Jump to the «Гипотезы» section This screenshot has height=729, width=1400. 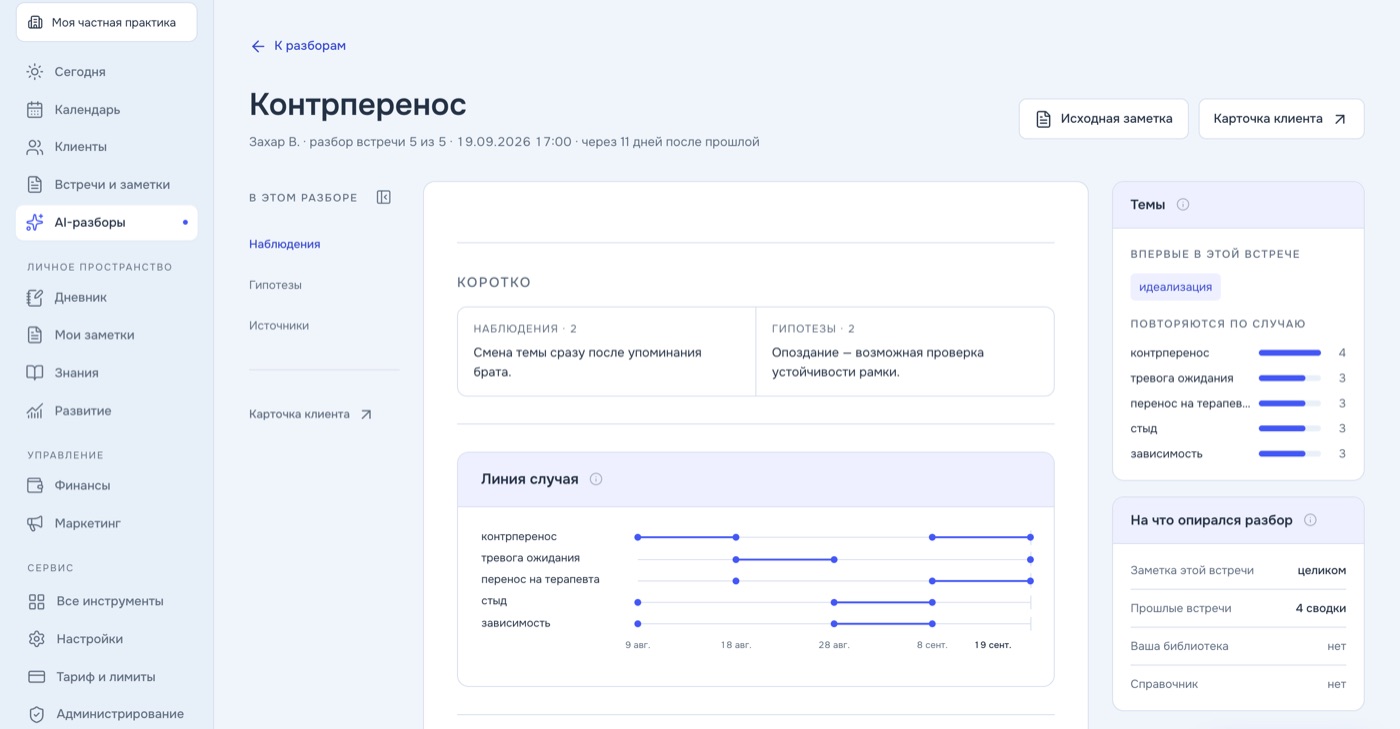click(x=275, y=285)
